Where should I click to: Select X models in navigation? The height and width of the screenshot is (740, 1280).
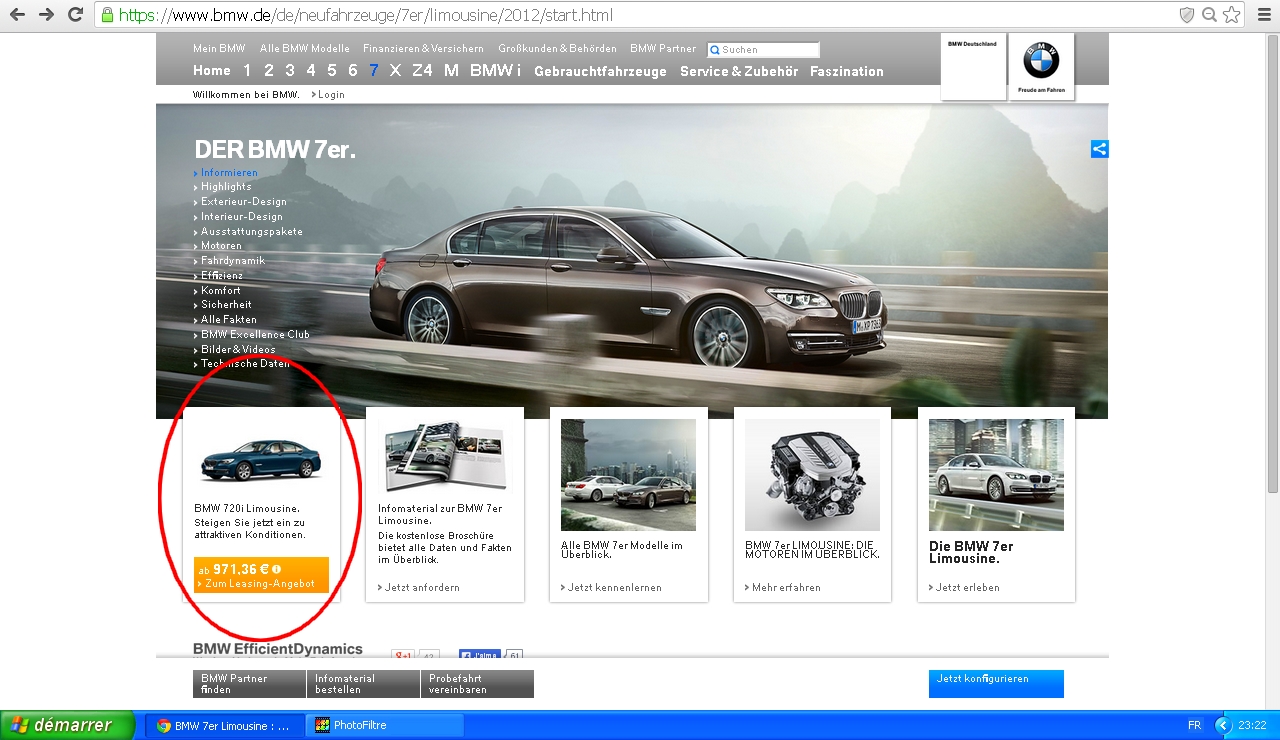(x=396, y=71)
